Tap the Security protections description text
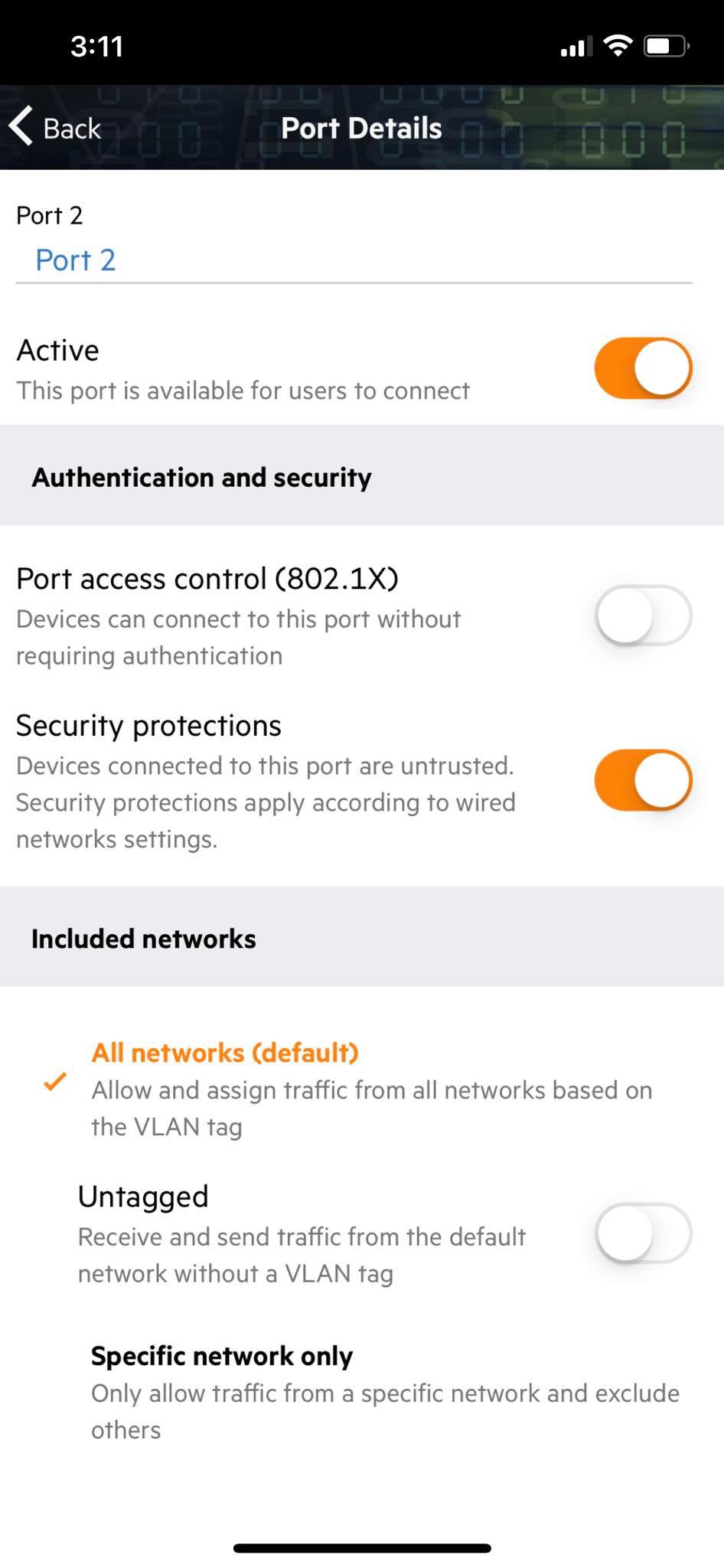Image resolution: width=724 pixels, height=1568 pixels. [x=266, y=802]
